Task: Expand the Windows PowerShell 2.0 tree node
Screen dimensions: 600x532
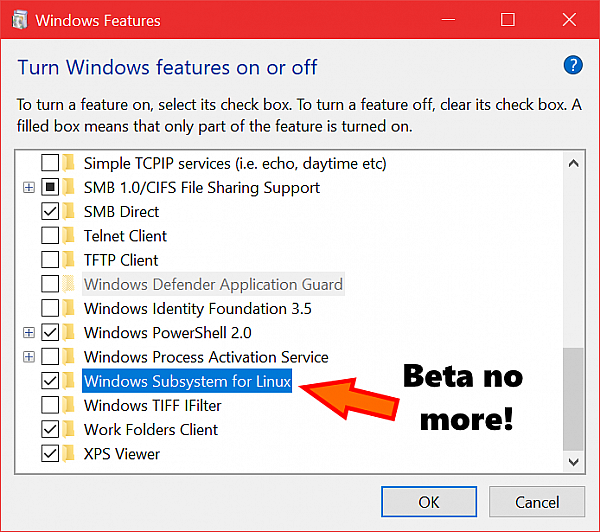Action: [x=29, y=333]
